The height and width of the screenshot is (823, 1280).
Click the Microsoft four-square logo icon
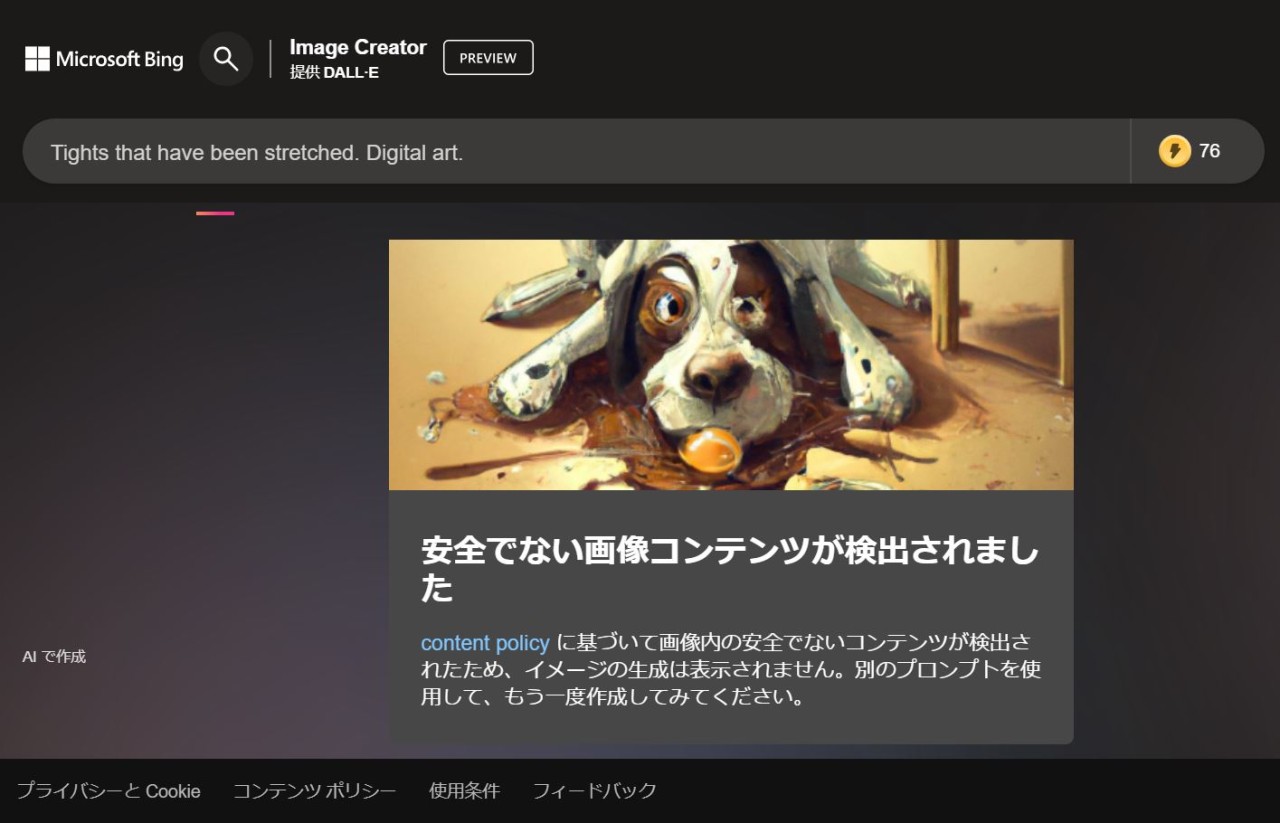[37, 59]
